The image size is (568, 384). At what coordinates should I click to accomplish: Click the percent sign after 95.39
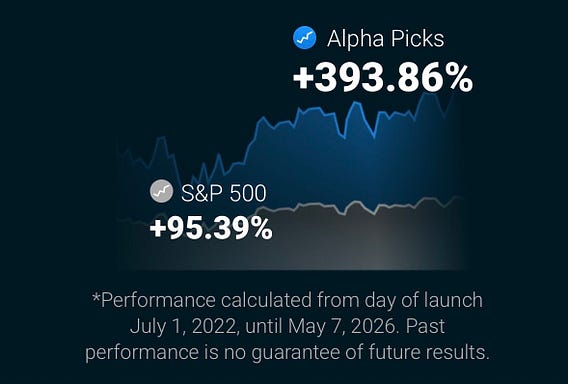(263, 228)
